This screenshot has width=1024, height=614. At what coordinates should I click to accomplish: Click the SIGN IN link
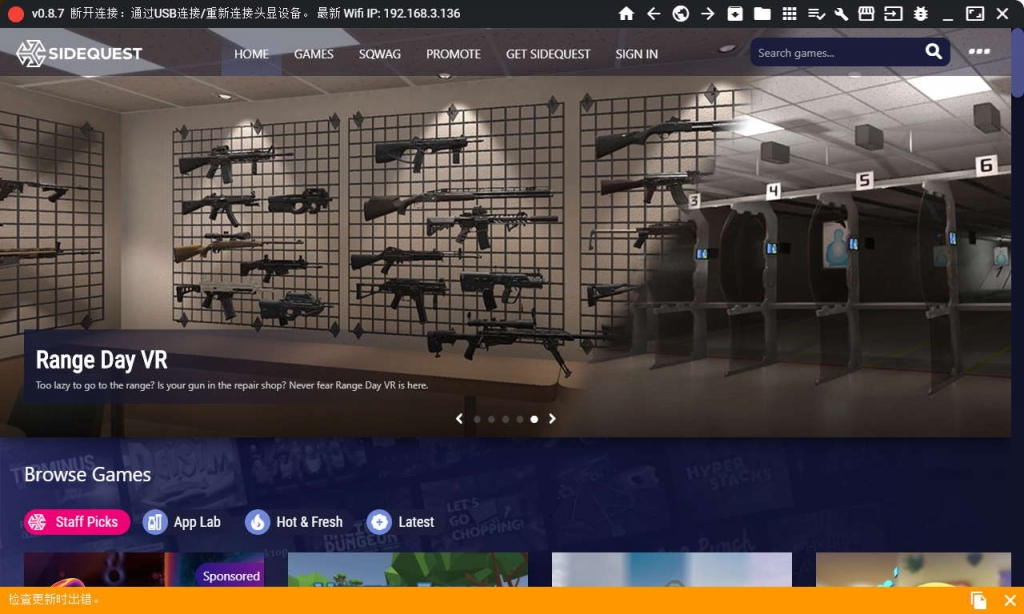click(x=637, y=54)
